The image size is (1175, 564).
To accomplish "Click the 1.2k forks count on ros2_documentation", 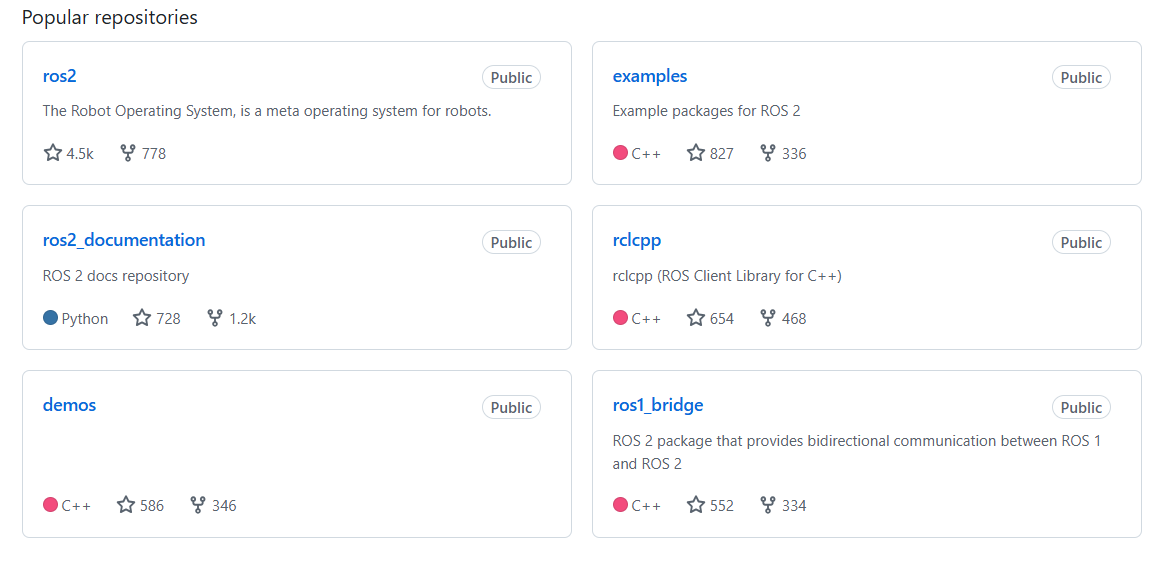I will click(x=243, y=319).
